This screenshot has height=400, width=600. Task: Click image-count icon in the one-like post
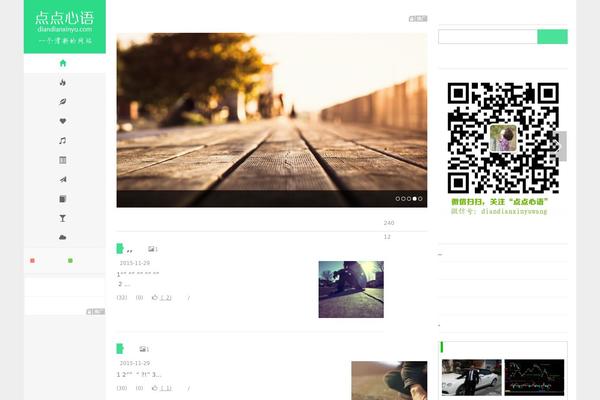pyautogui.click(x=144, y=349)
